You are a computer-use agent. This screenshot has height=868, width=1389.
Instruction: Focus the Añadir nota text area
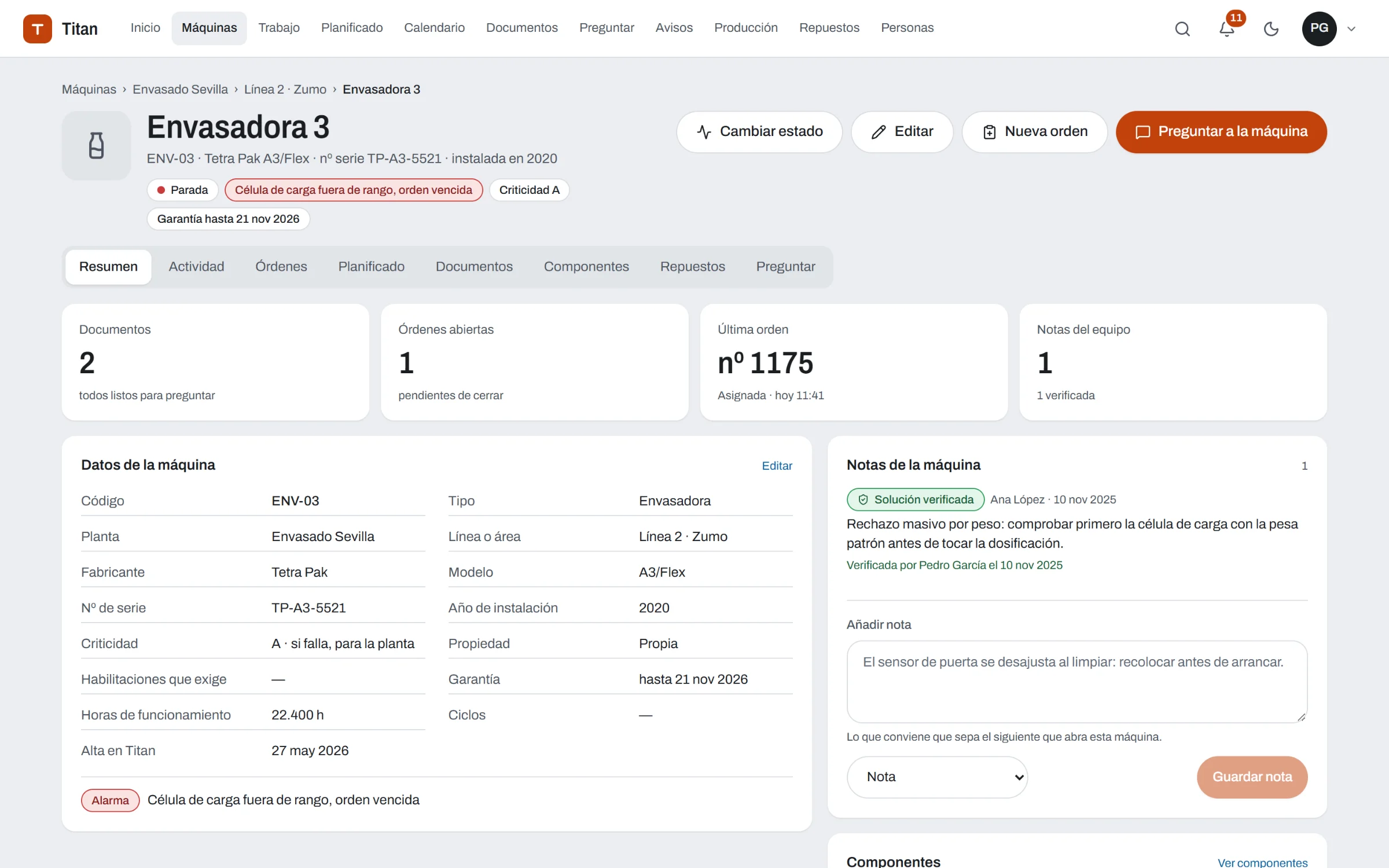(x=1076, y=681)
